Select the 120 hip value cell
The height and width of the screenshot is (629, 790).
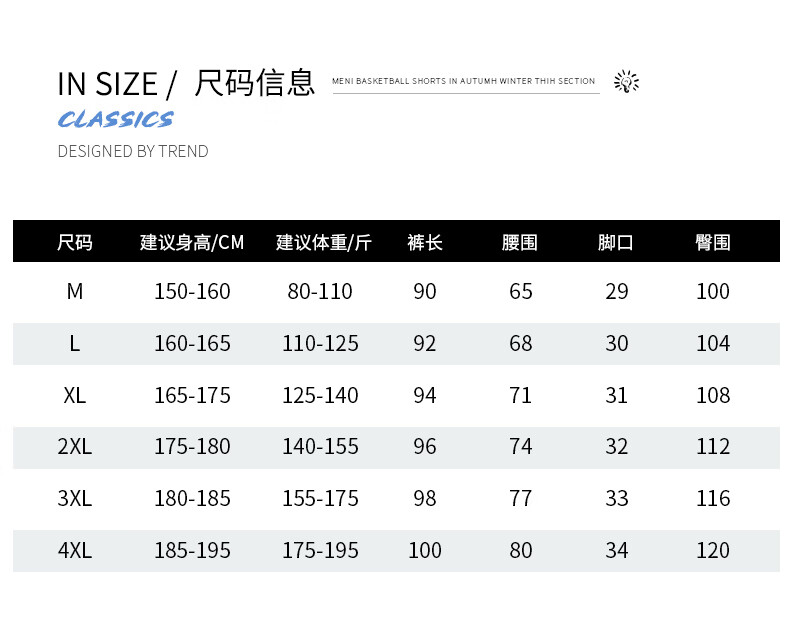pyautogui.click(x=712, y=550)
